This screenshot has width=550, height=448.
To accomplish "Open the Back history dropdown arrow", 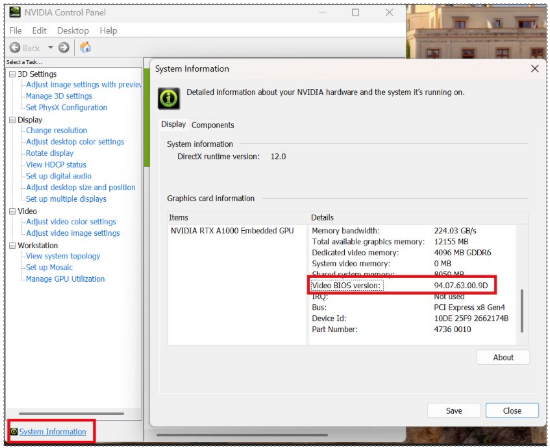I will coord(51,47).
